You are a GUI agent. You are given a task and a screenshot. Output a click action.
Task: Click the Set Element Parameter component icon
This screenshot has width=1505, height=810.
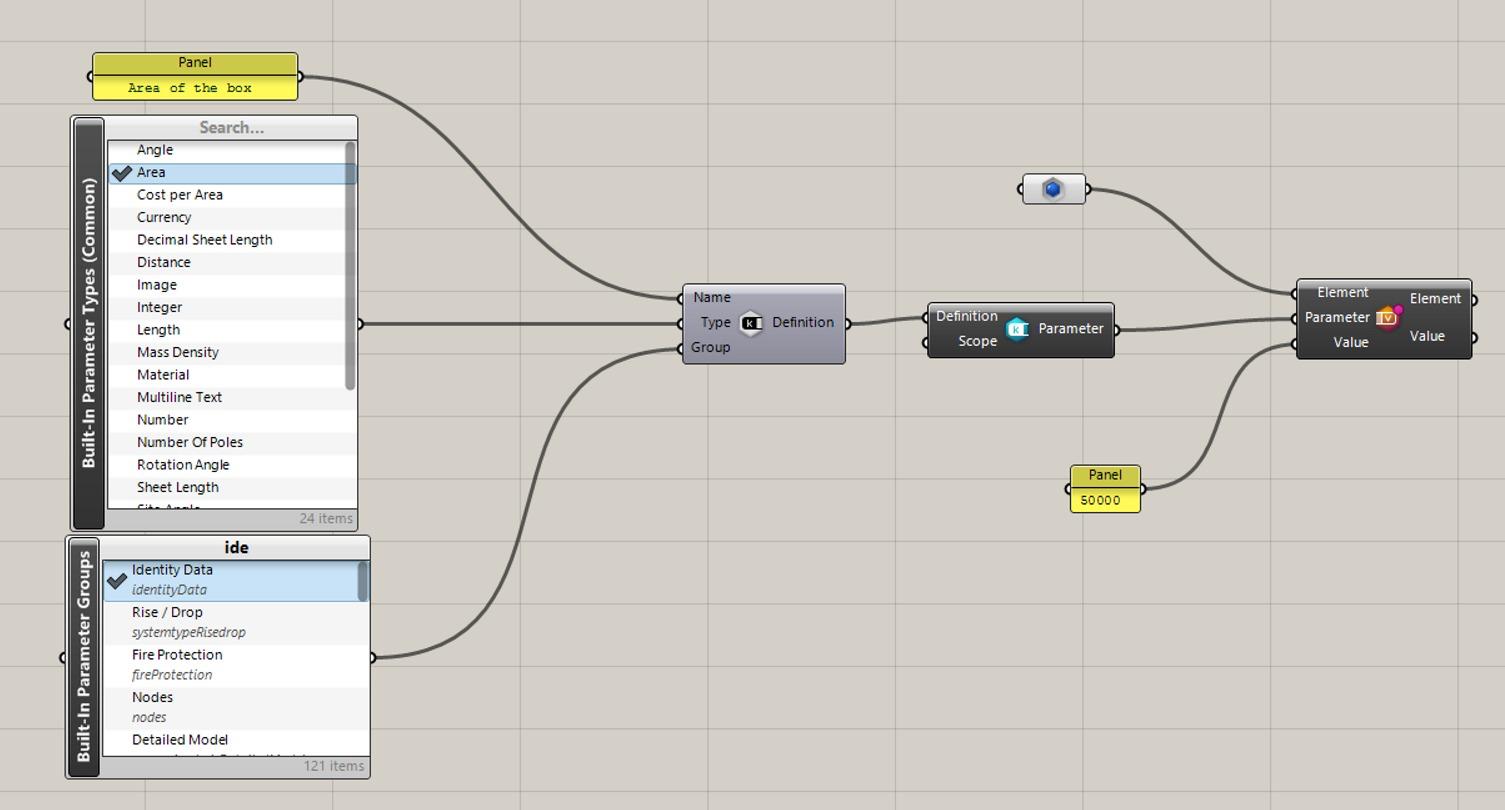pyautogui.click(x=1384, y=317)
